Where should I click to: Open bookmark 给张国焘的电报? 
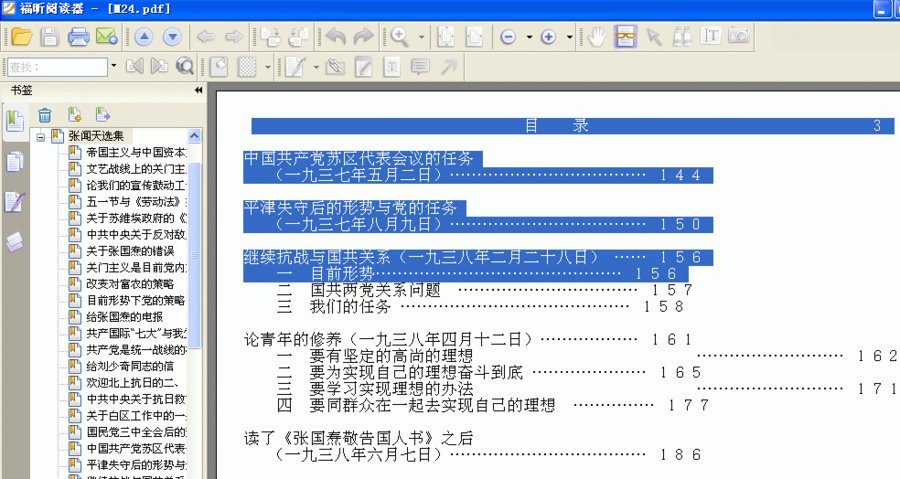click(x=125, y=317)
